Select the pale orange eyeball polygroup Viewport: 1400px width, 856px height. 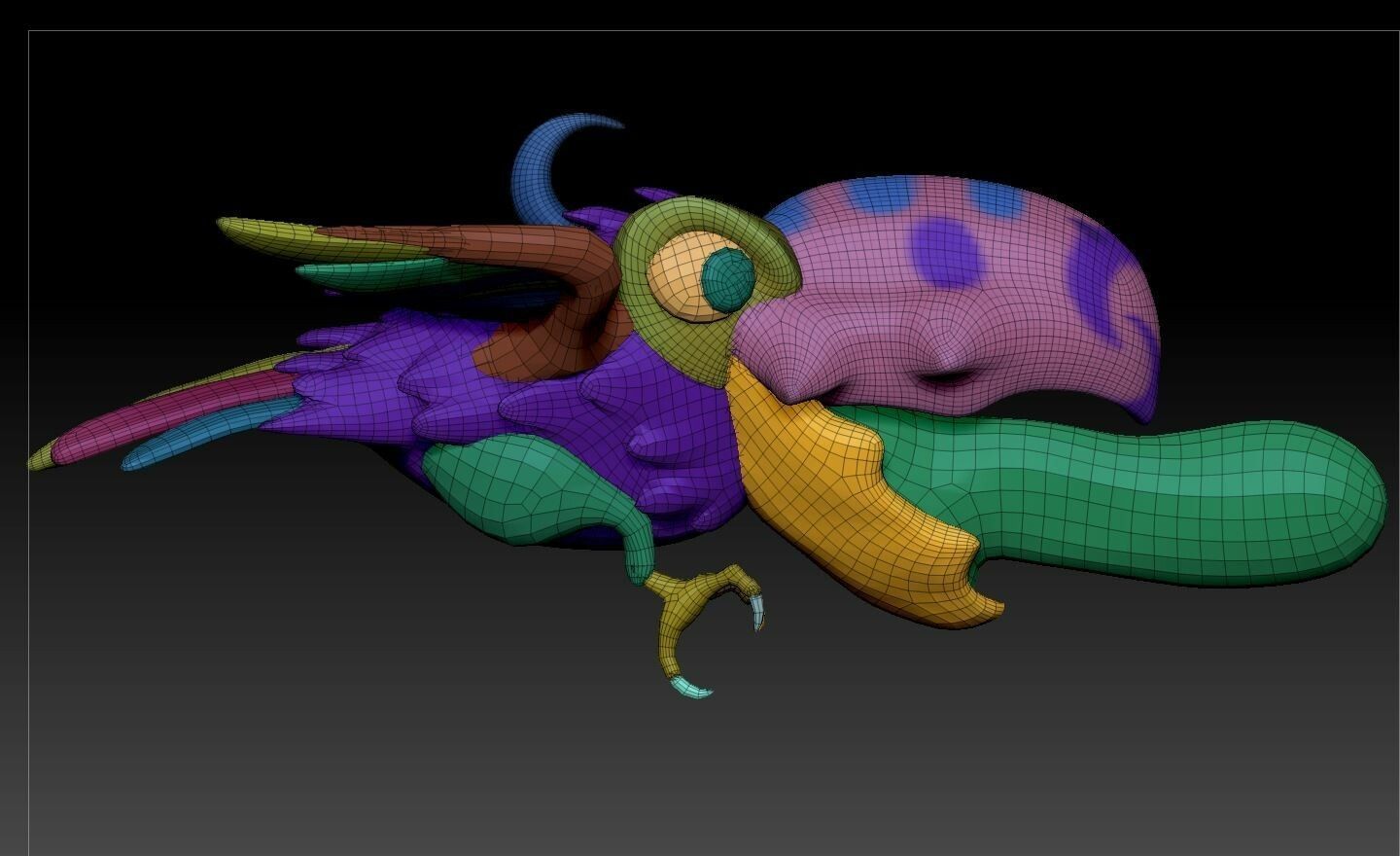[676, 275]
